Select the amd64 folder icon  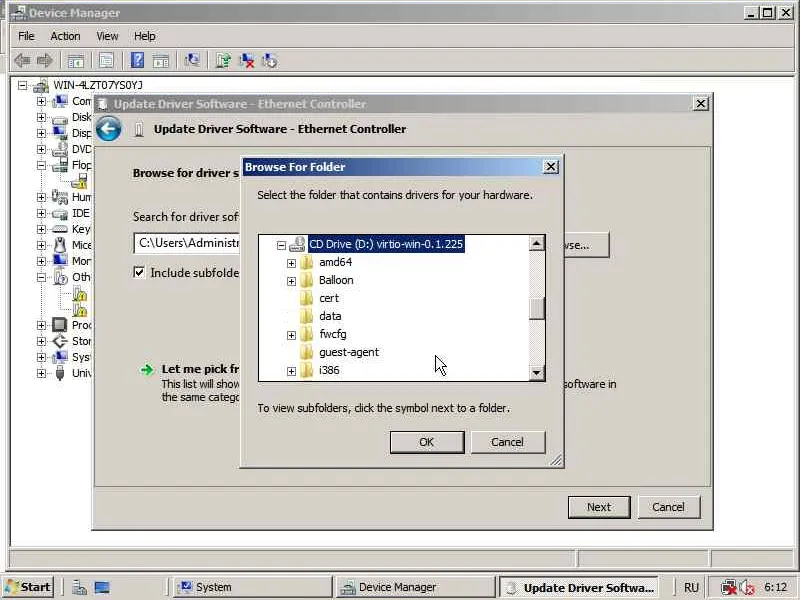point(307,262)
